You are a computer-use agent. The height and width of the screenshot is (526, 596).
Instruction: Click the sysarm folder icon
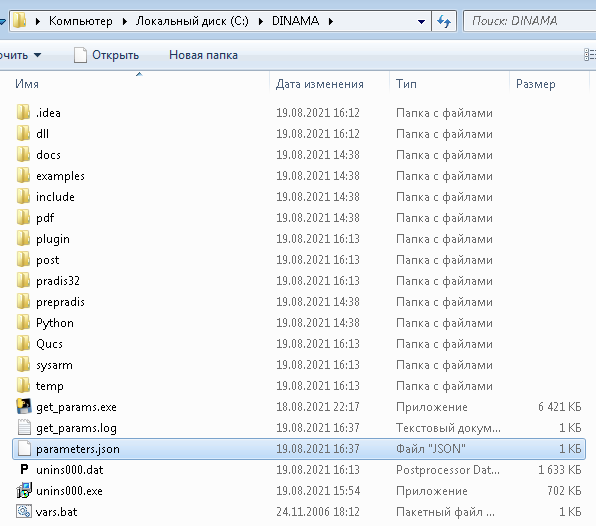point(23,364)
